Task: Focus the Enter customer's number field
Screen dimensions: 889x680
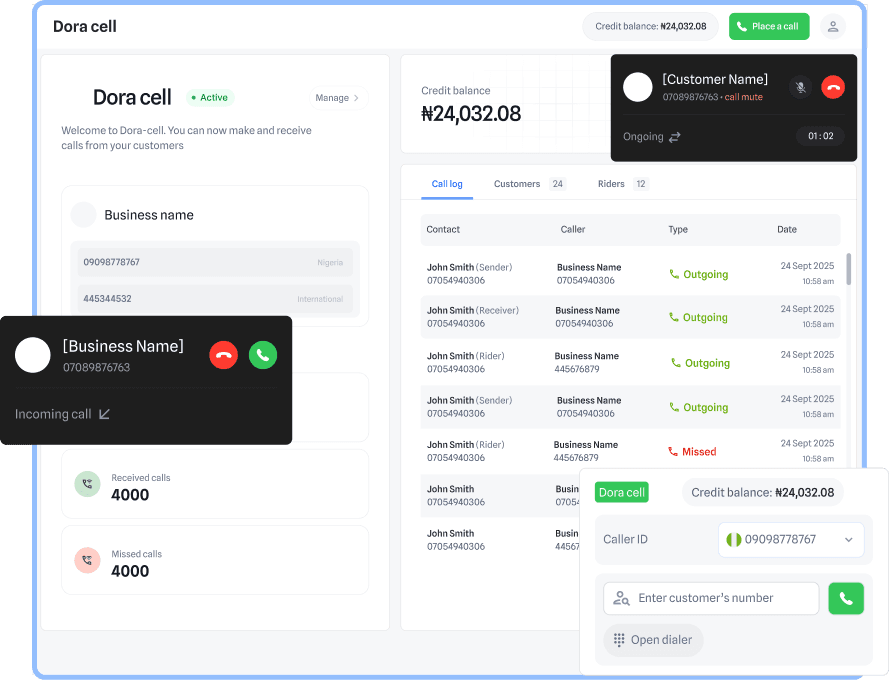Action: coord(710,598)
